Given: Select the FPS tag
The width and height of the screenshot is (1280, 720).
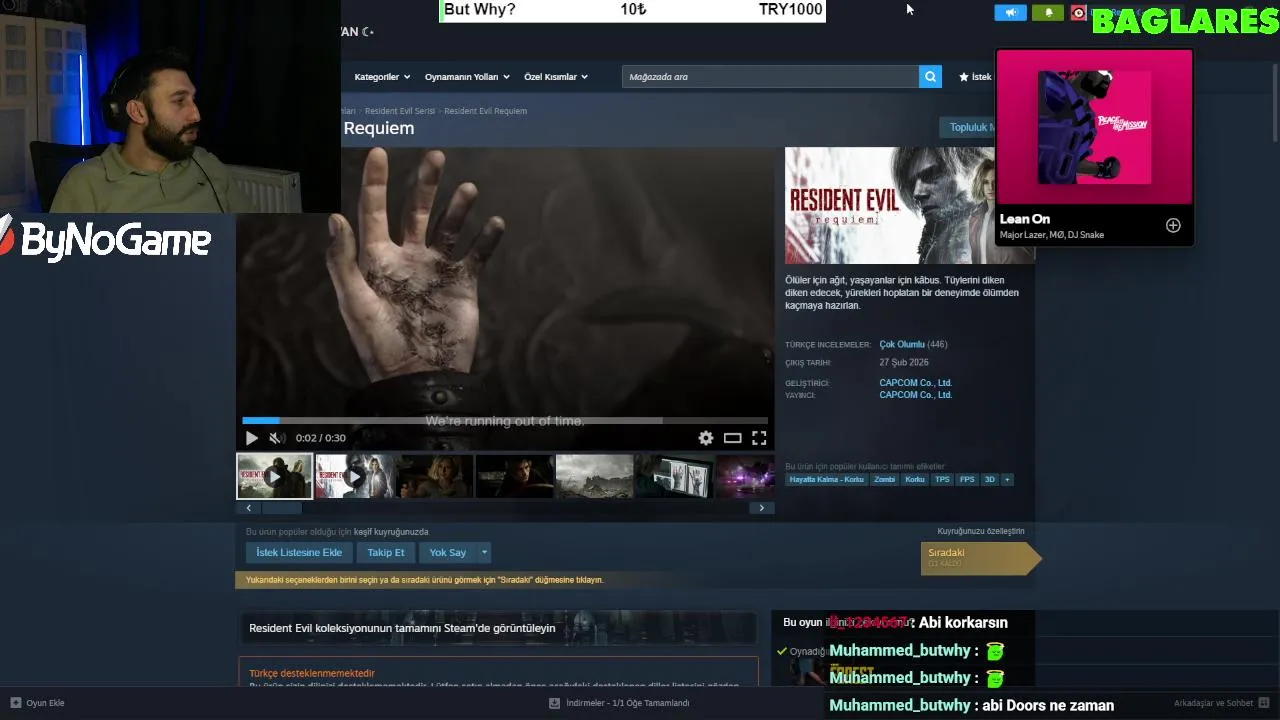Looking at the screenshot, I should pos(967,480).
